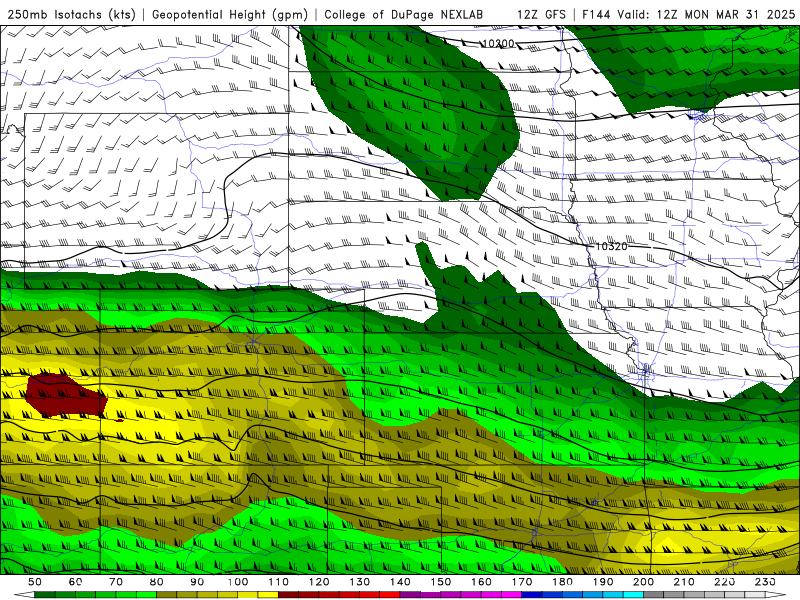Click the dark blue swatch starting at 170 kts

[531, 593]
